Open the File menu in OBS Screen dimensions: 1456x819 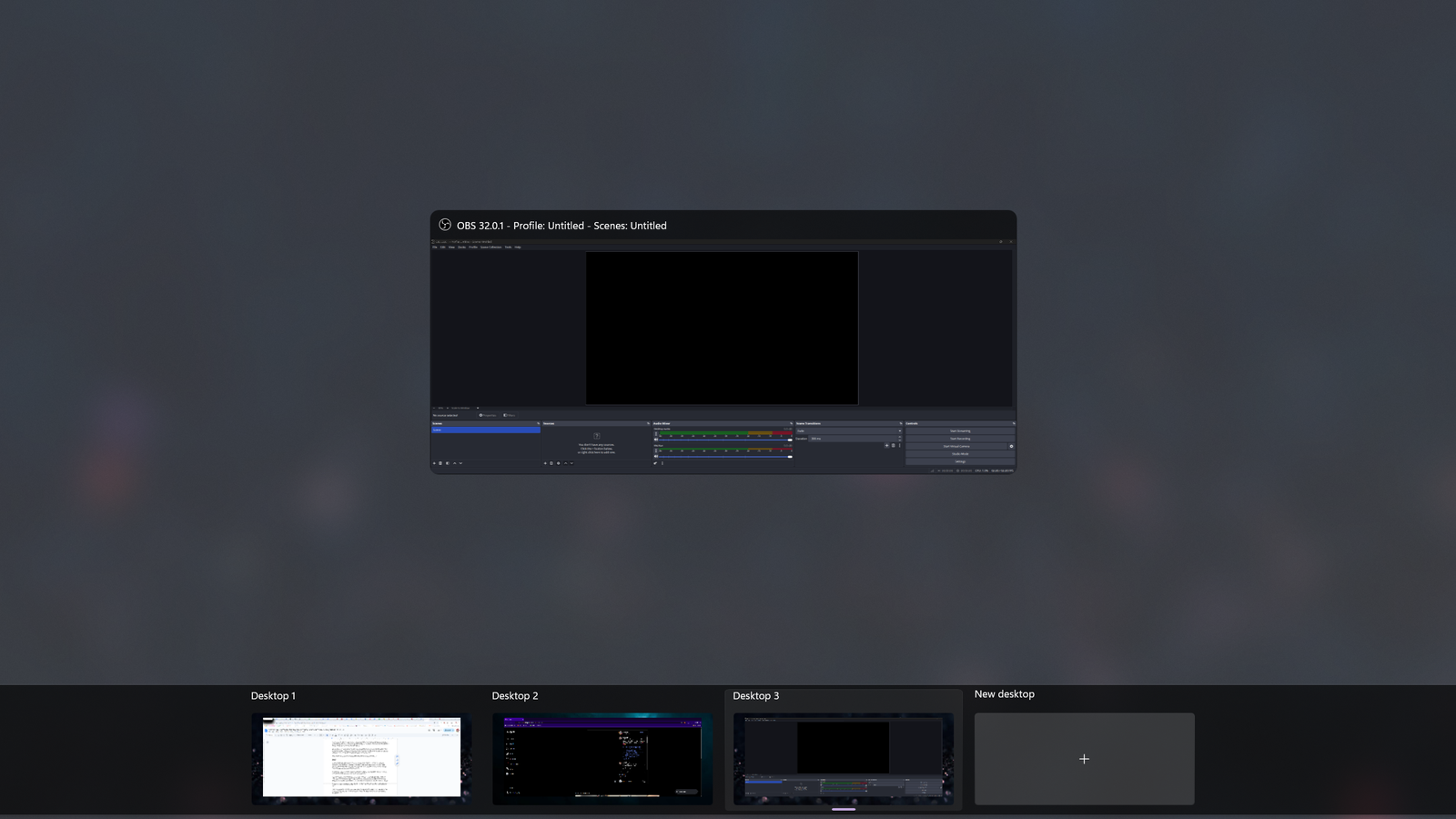(435, 247)
